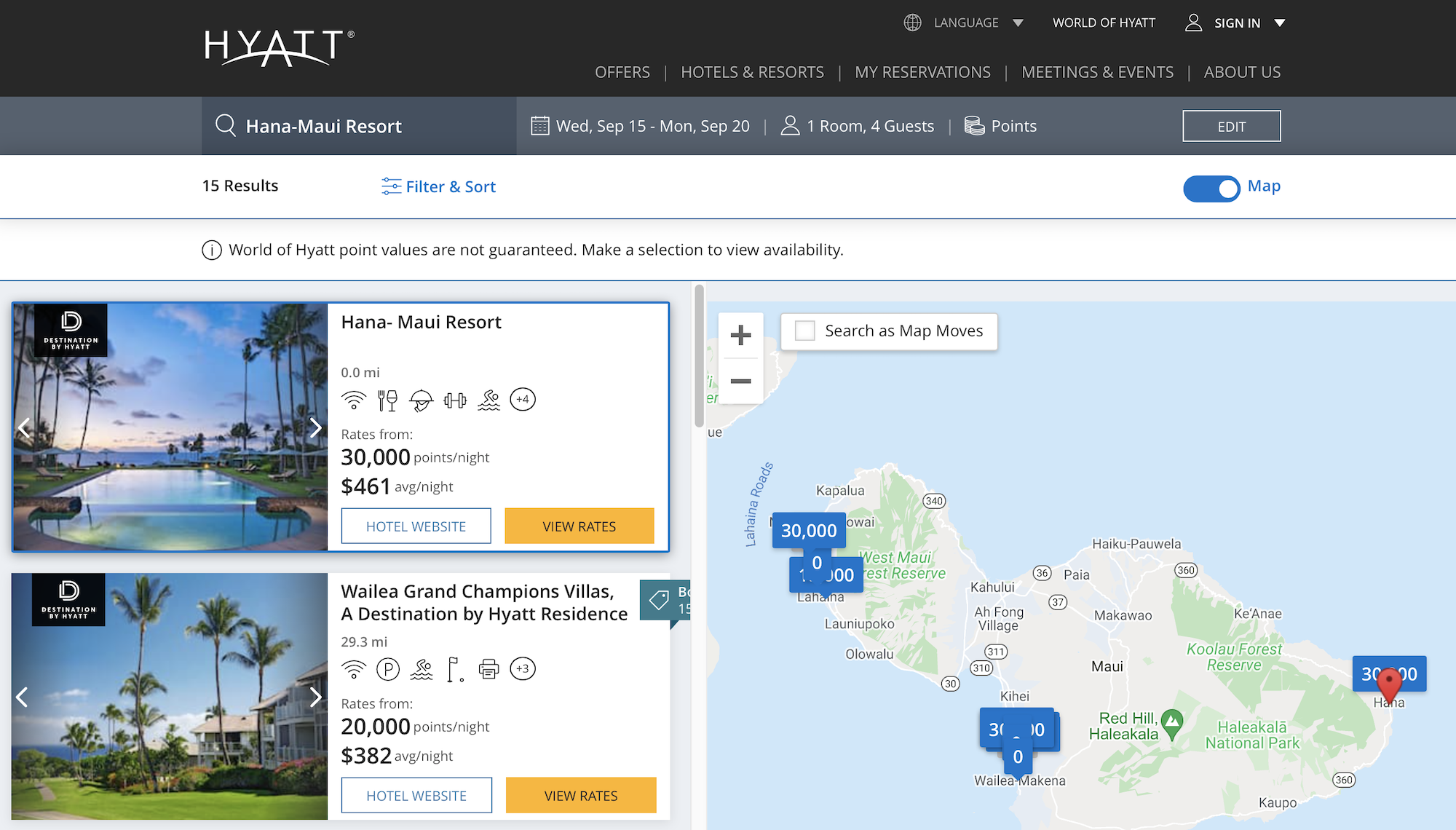Screen dimensions: 1456x830
Task: Open About Us menu
Action: 1242,72
